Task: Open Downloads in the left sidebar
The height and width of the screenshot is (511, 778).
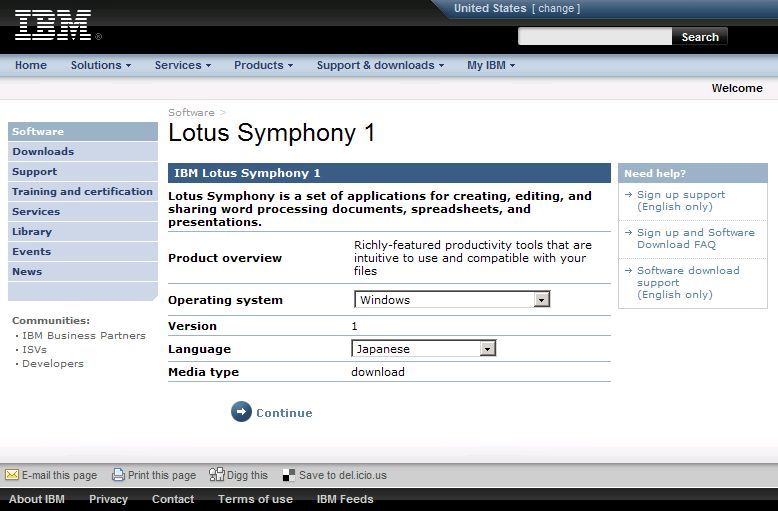Action: 83,151
